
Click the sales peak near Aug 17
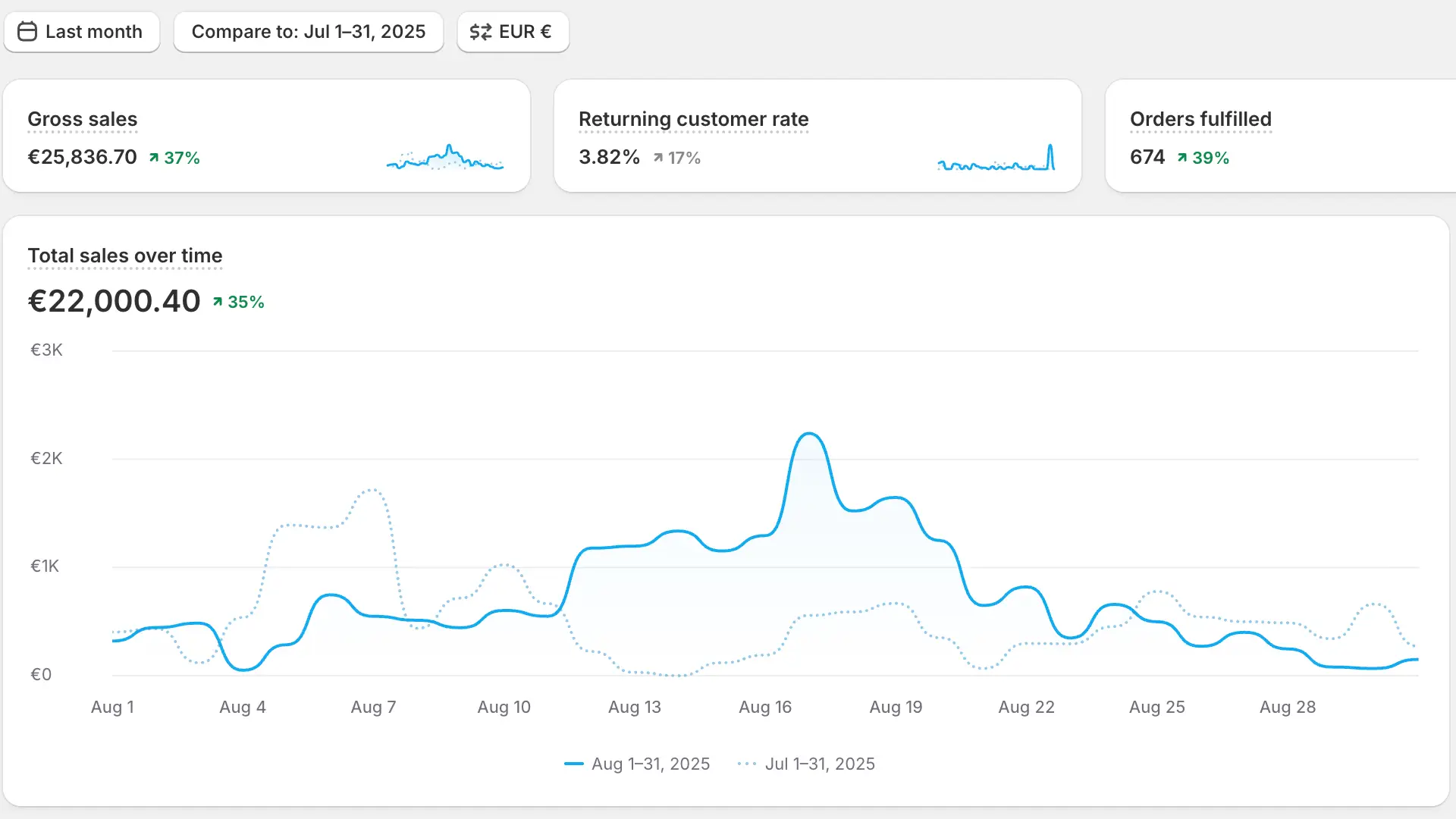point(809,435)
